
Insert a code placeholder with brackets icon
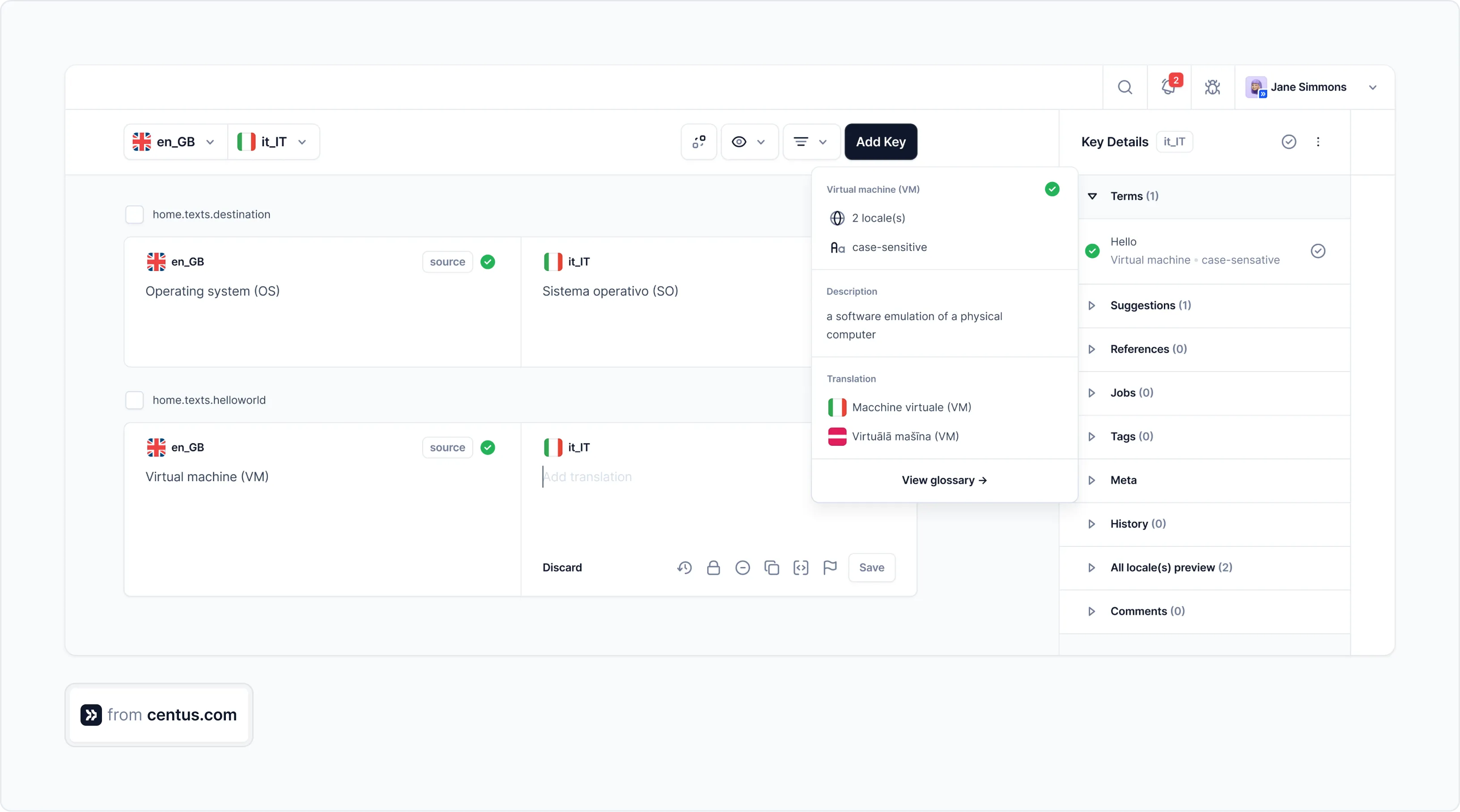click(x=801, y=568)
